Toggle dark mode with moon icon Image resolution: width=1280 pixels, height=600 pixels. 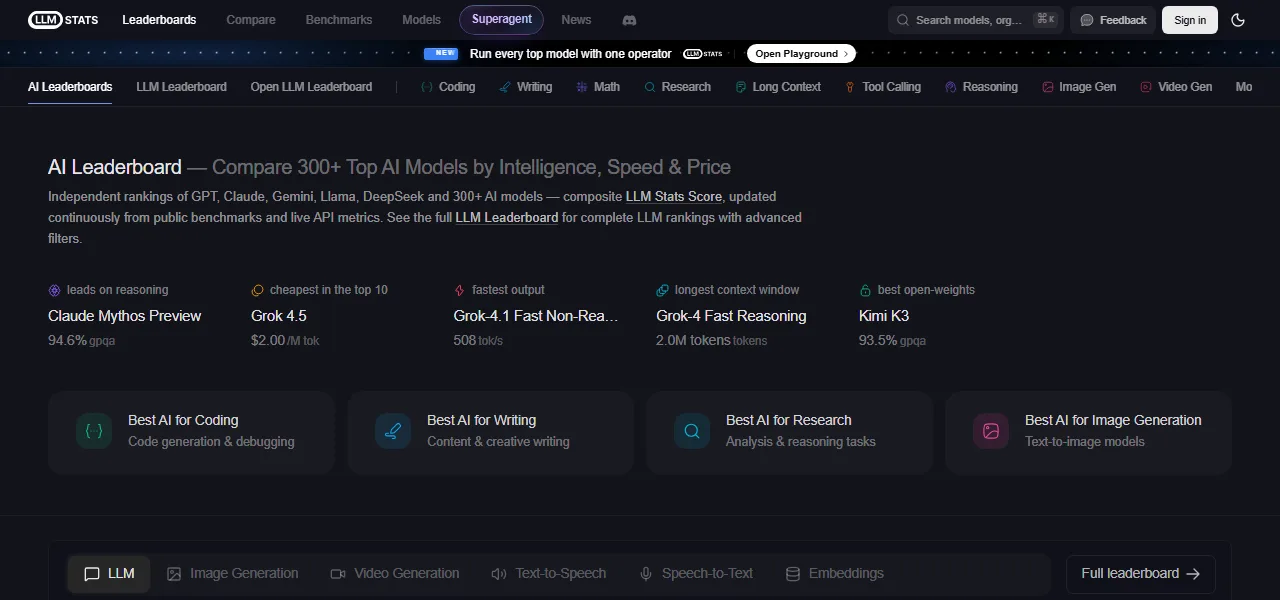(1238, 20)
